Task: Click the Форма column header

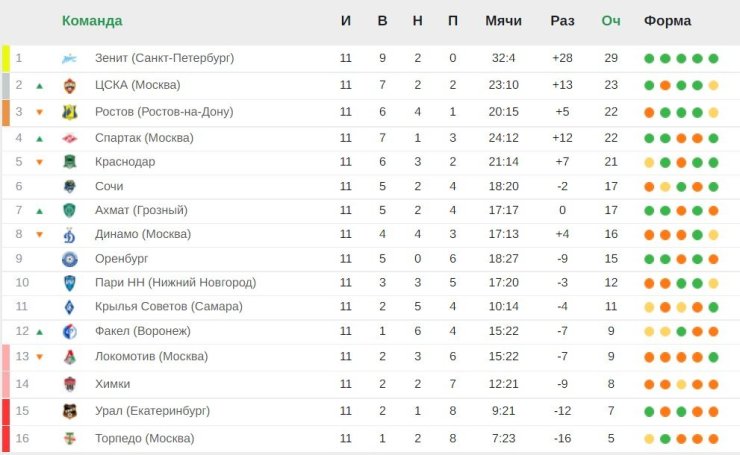Action: [668, 21]
